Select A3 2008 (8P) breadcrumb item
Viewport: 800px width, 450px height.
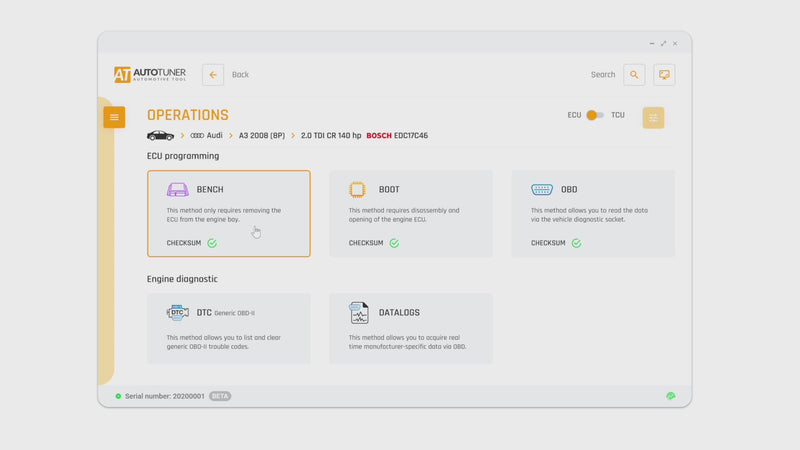pyautogui.click(x=261, y=135)
